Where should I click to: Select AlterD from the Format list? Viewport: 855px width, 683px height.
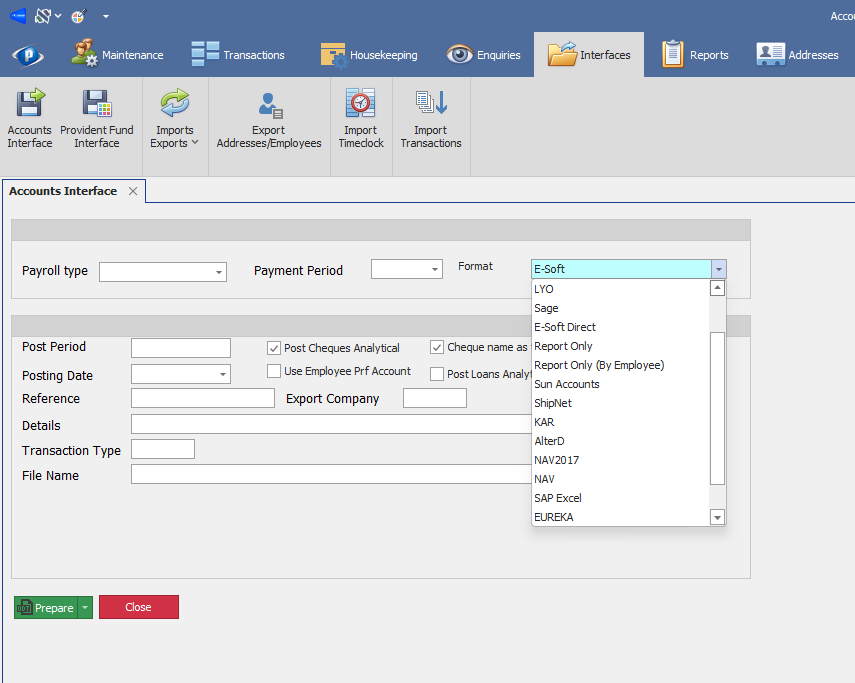pyautogui.click(x=621, y=441)
